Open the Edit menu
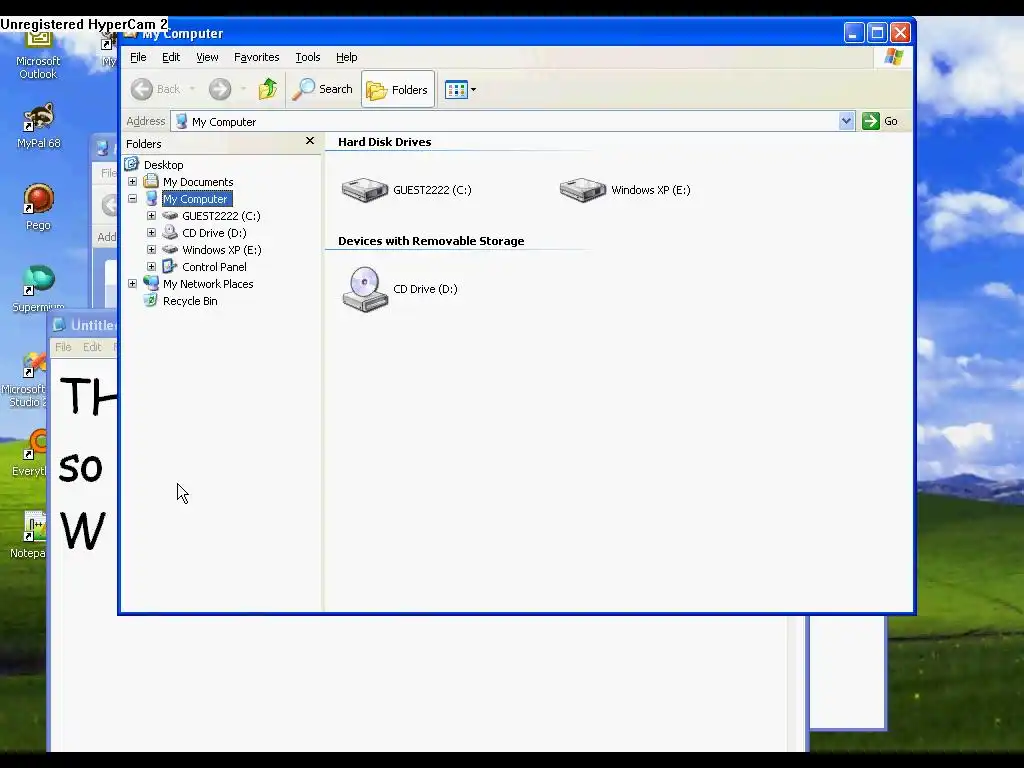This screenshot has height=768, width=1024. coord(171,57)
